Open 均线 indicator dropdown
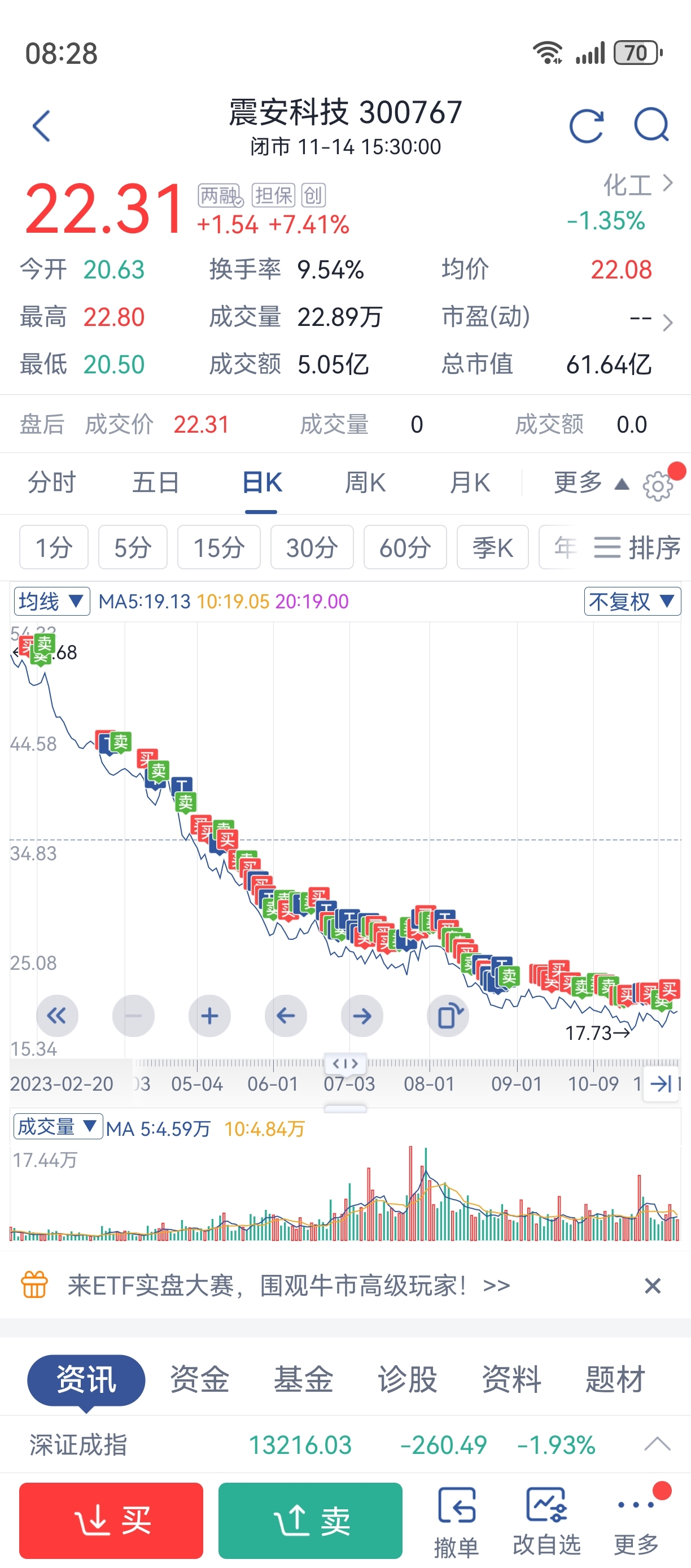 [52, 602]
